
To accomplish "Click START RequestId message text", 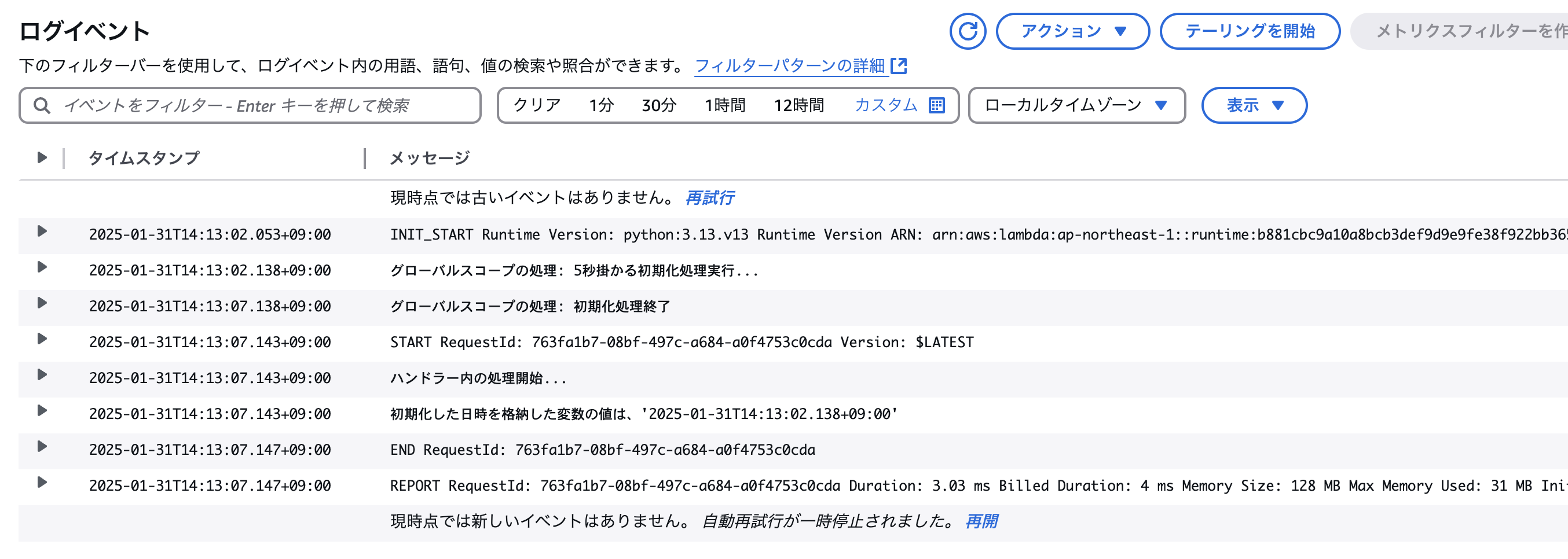I will tap(682, 343).
